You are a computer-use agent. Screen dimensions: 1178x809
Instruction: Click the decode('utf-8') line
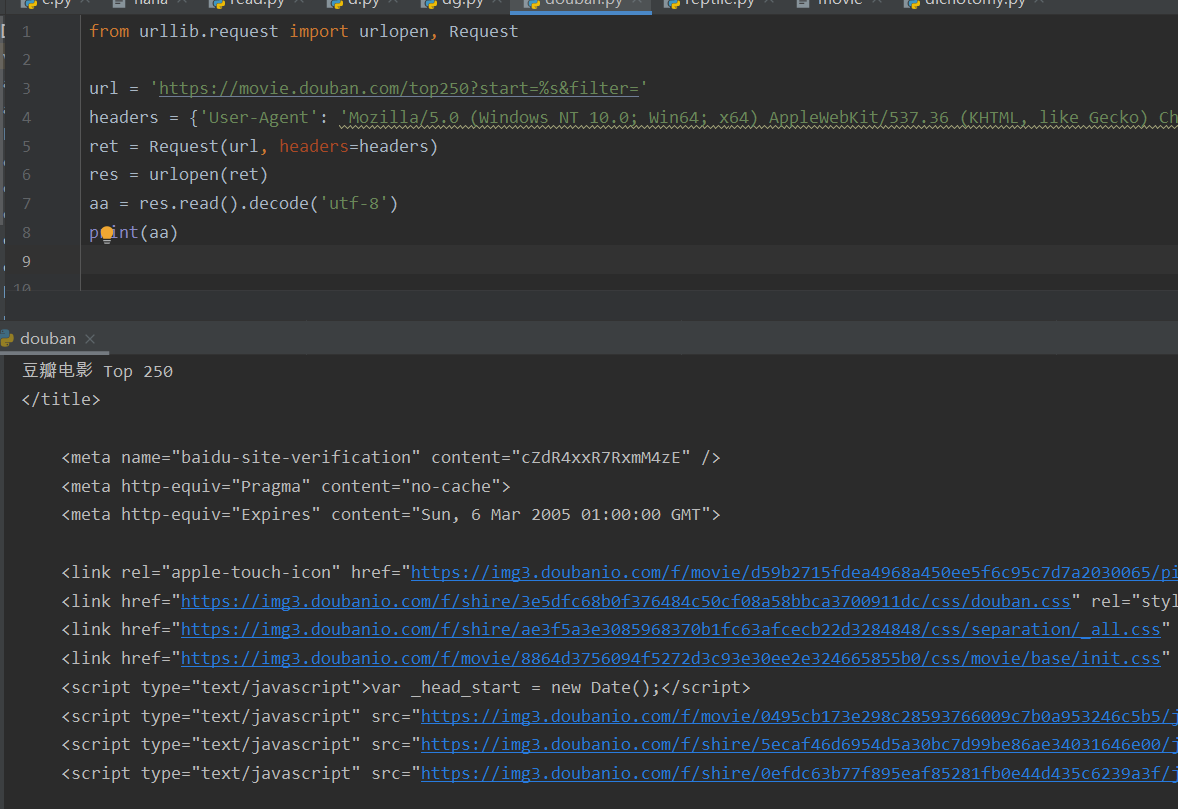(x=243, y=204)
